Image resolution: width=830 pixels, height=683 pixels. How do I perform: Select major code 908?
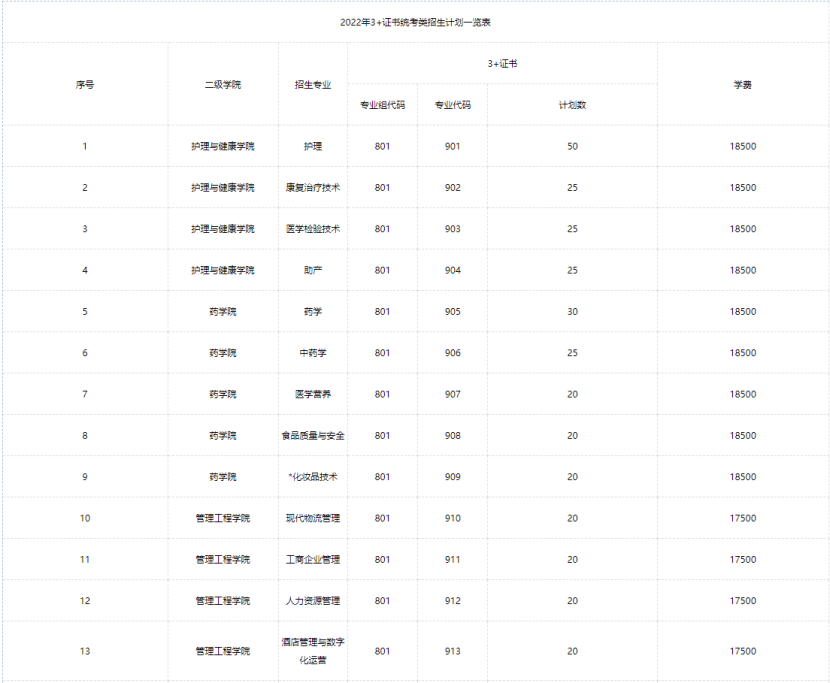pos(453,435)
